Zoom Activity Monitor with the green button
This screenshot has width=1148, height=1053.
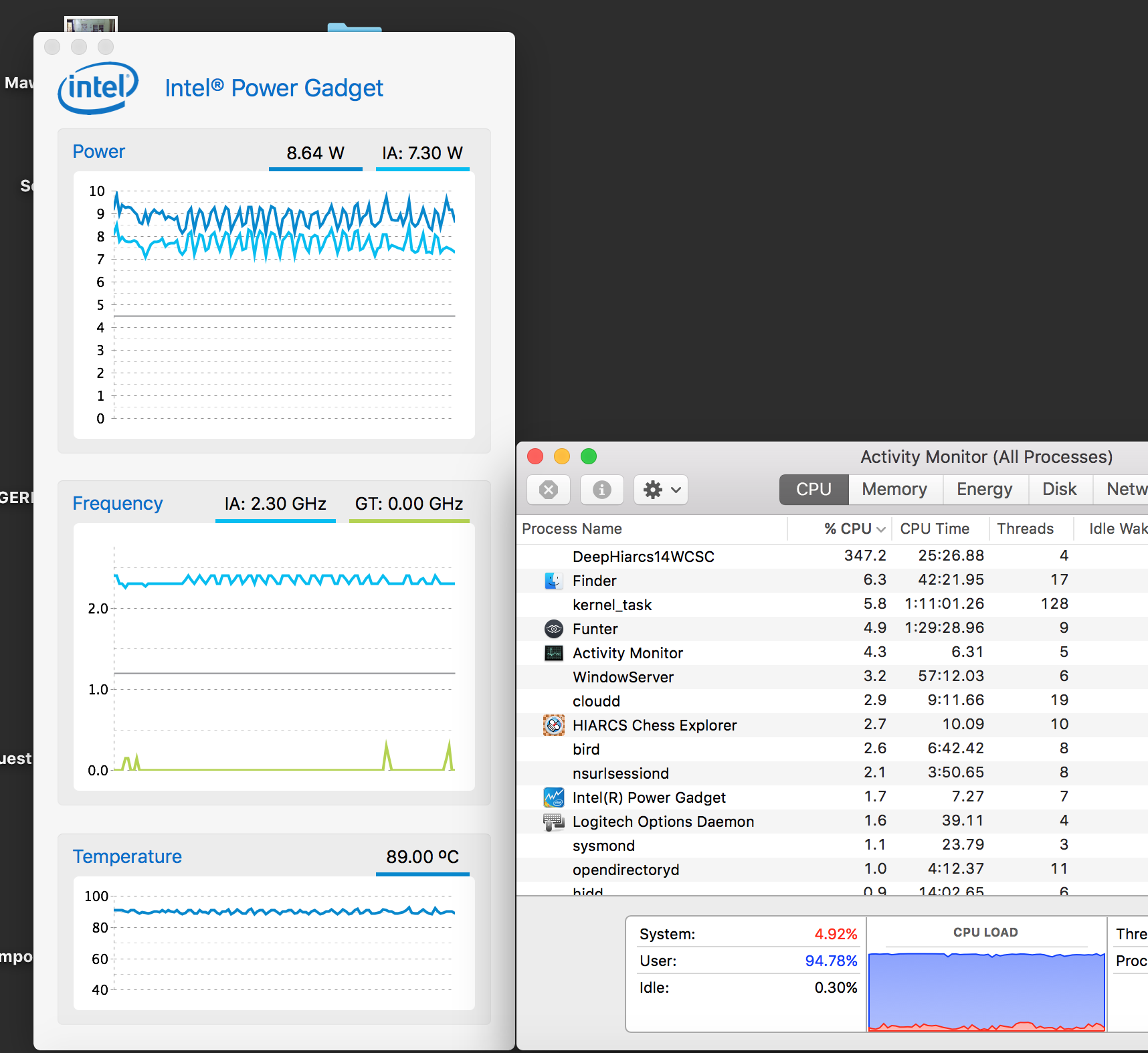(589, 456)
